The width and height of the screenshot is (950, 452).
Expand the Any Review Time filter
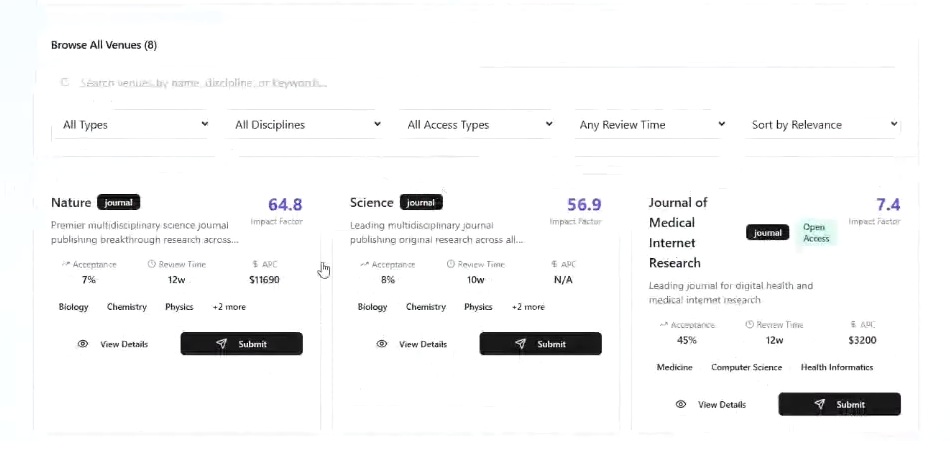click(652, 125)
